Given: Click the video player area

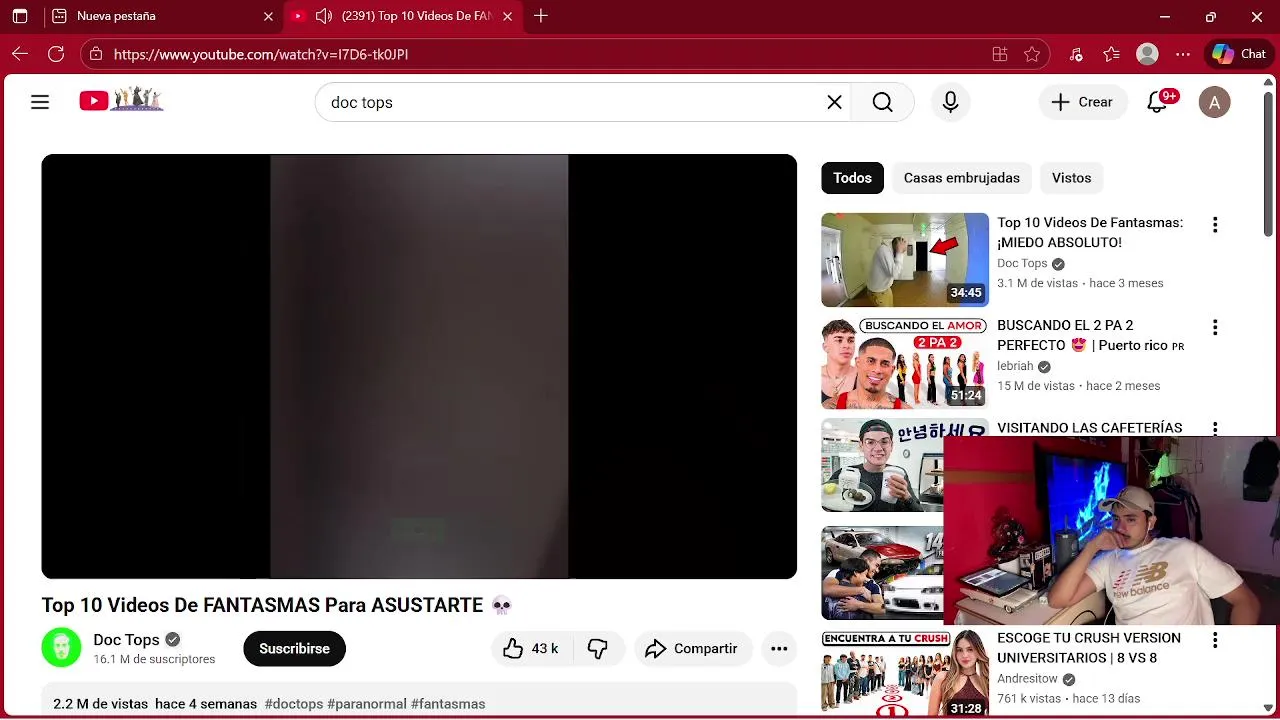Looking at the screenshot, I should pos(419,366).
